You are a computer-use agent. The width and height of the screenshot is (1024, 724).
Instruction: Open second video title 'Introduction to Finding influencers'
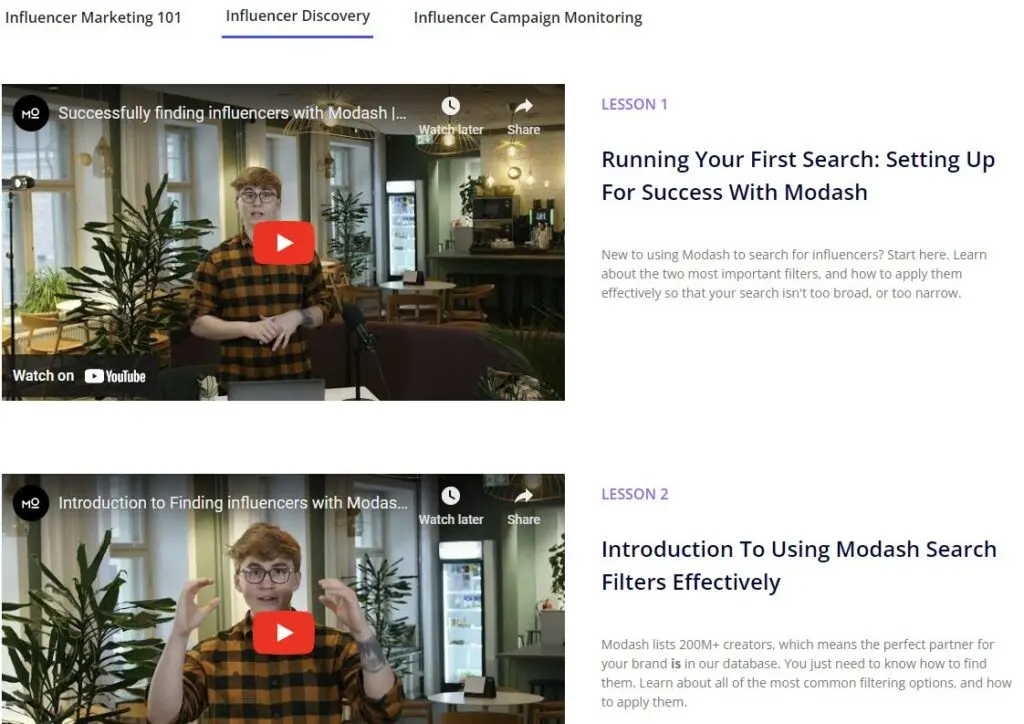232,503
